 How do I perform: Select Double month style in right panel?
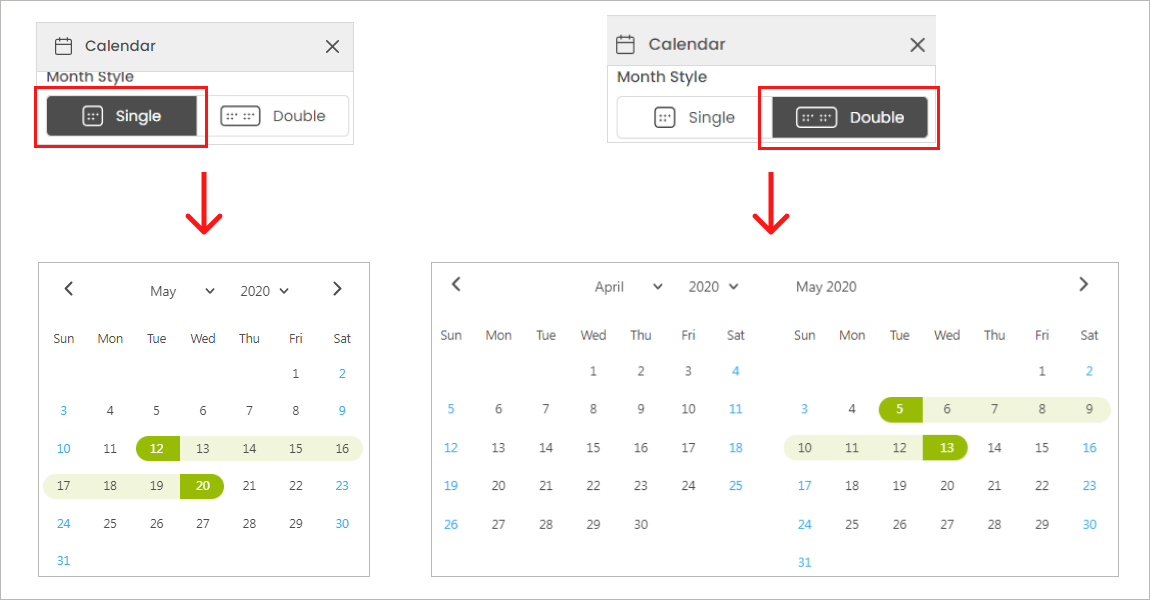click(x=850, y=117)
